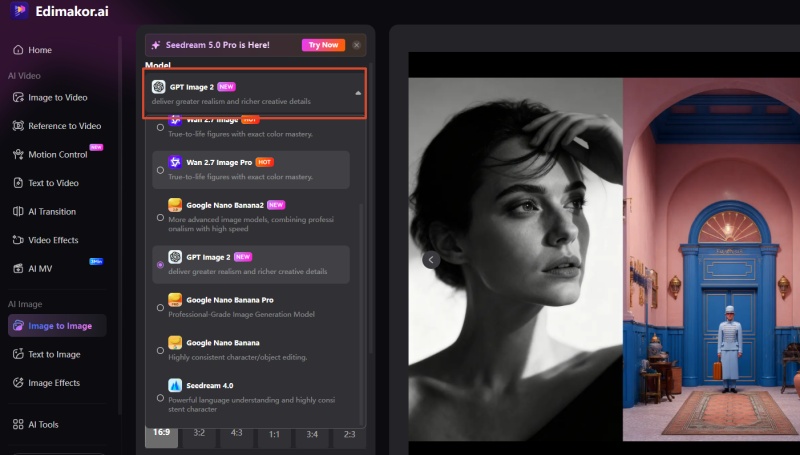The image size is (800, 455).
Task: Click the AI Video section label
Action: (x=24, y=75)
